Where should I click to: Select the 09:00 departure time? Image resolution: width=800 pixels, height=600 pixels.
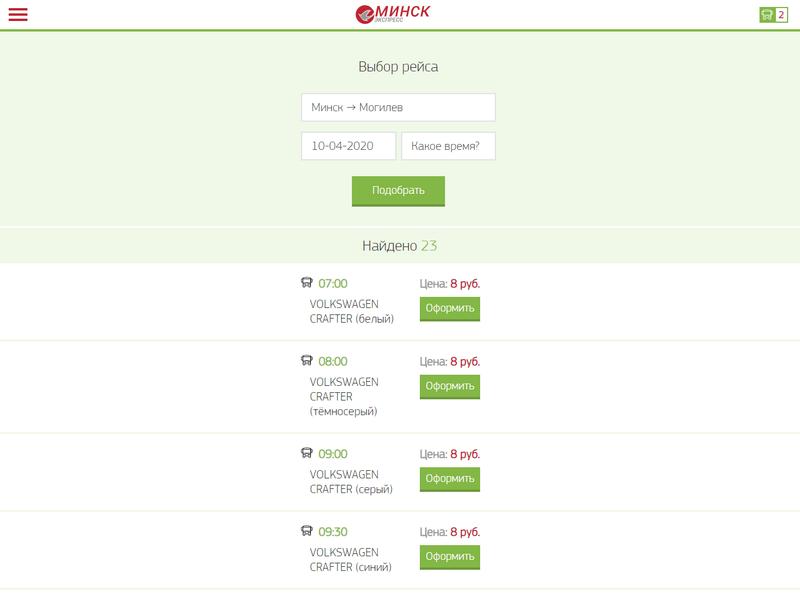(333, 454)
